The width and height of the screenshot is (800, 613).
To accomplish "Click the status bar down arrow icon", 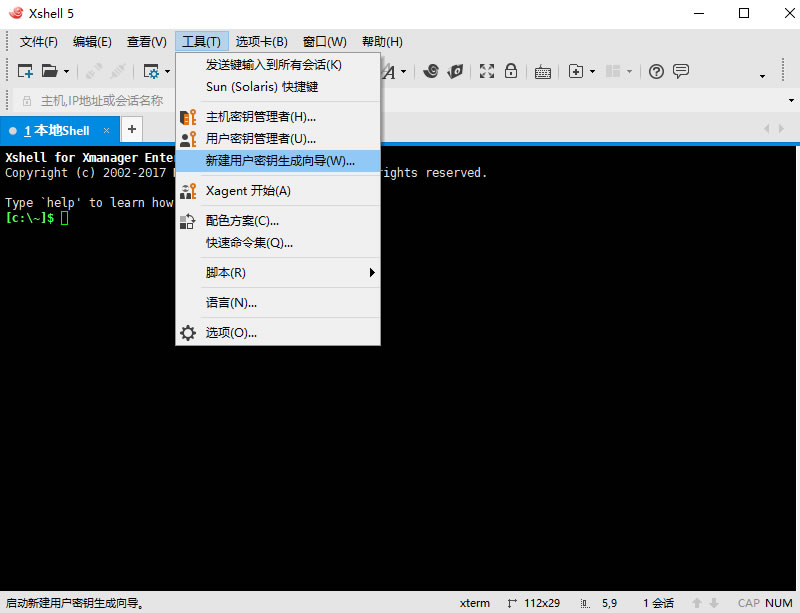I will coord(714,603).
